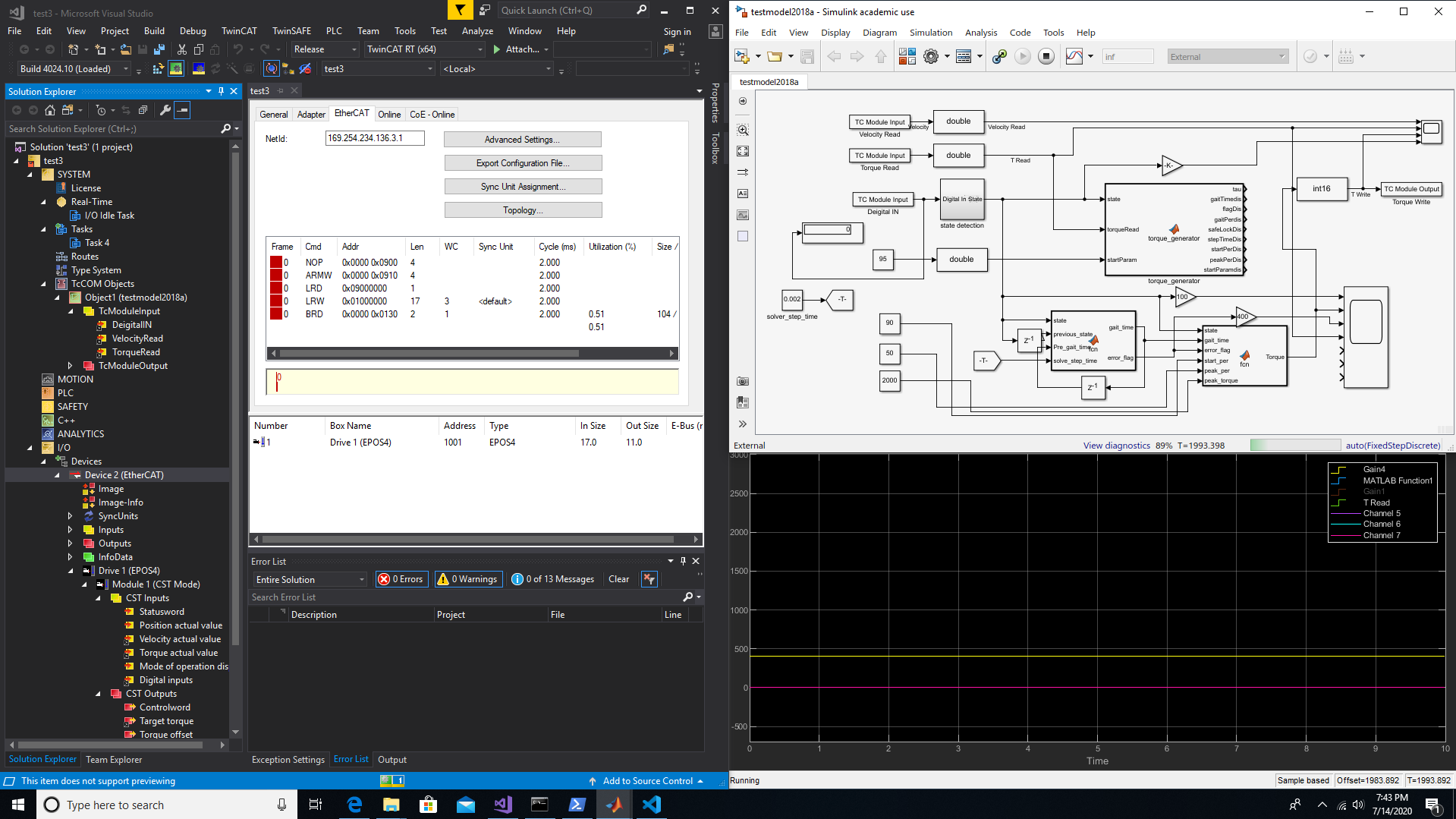This screenshot has height=819, width=1456.
Task: Click the Properties wrench icon in Solution Explorer
Action: tap(165, 110)
